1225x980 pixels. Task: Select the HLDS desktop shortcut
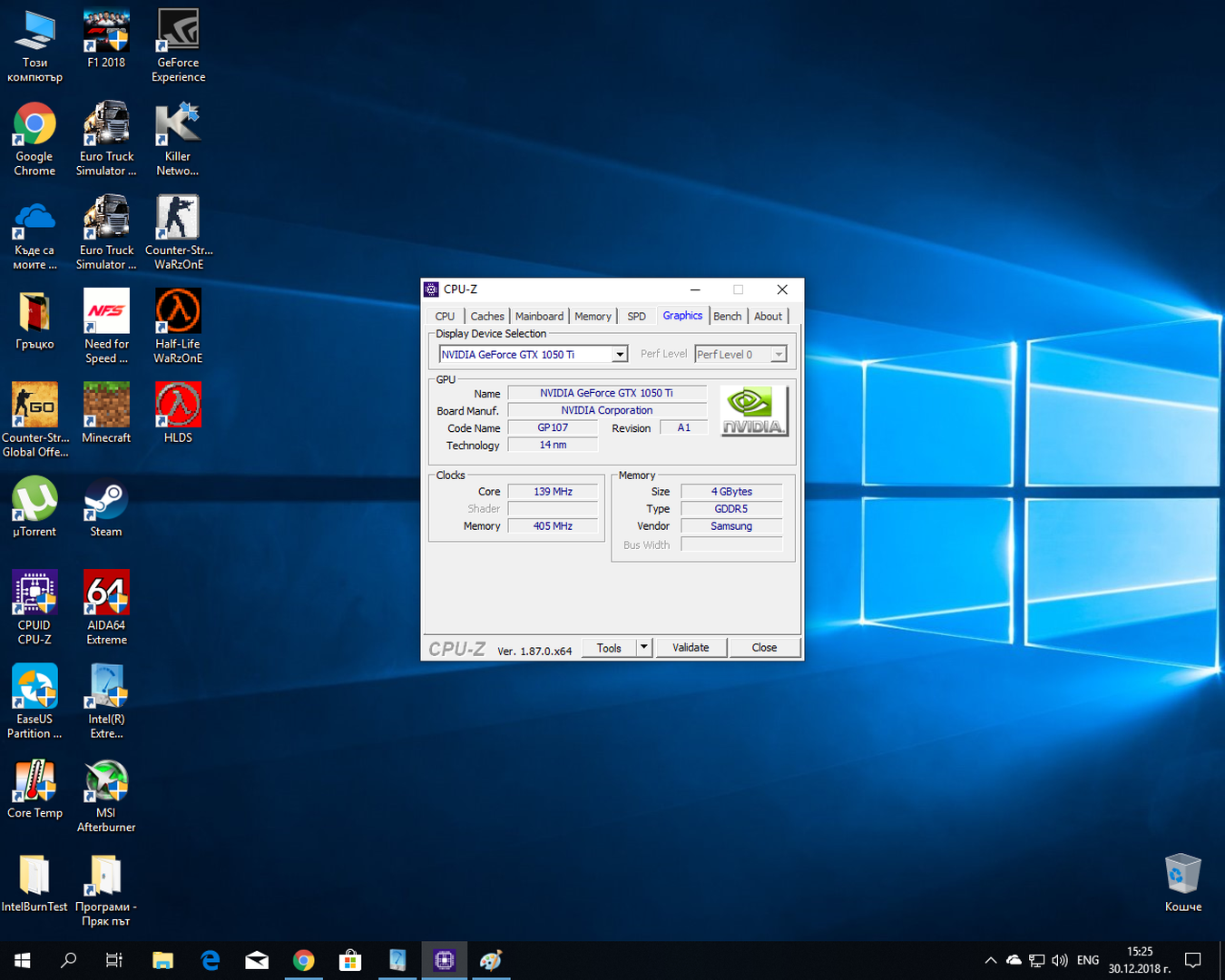click(178, 414)
